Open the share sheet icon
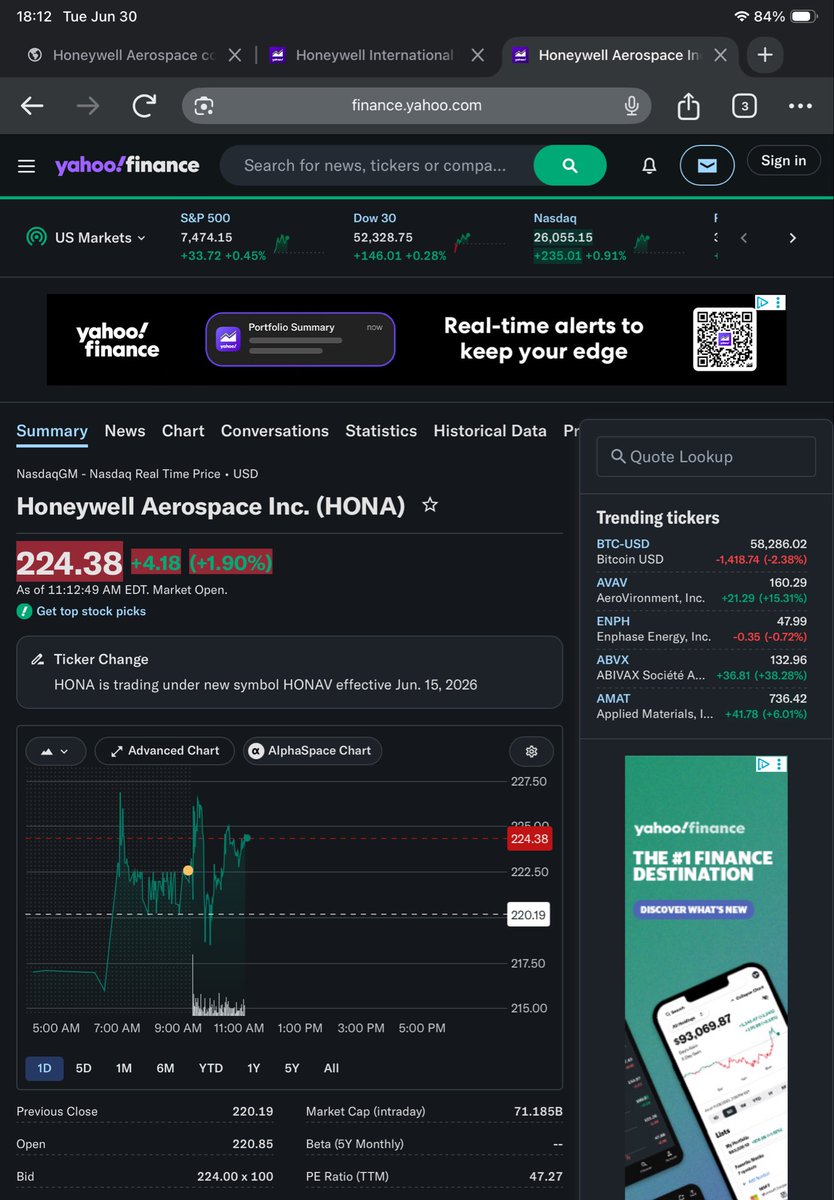834x1200 pixels. pyautogui.click(x=688, y=105)
